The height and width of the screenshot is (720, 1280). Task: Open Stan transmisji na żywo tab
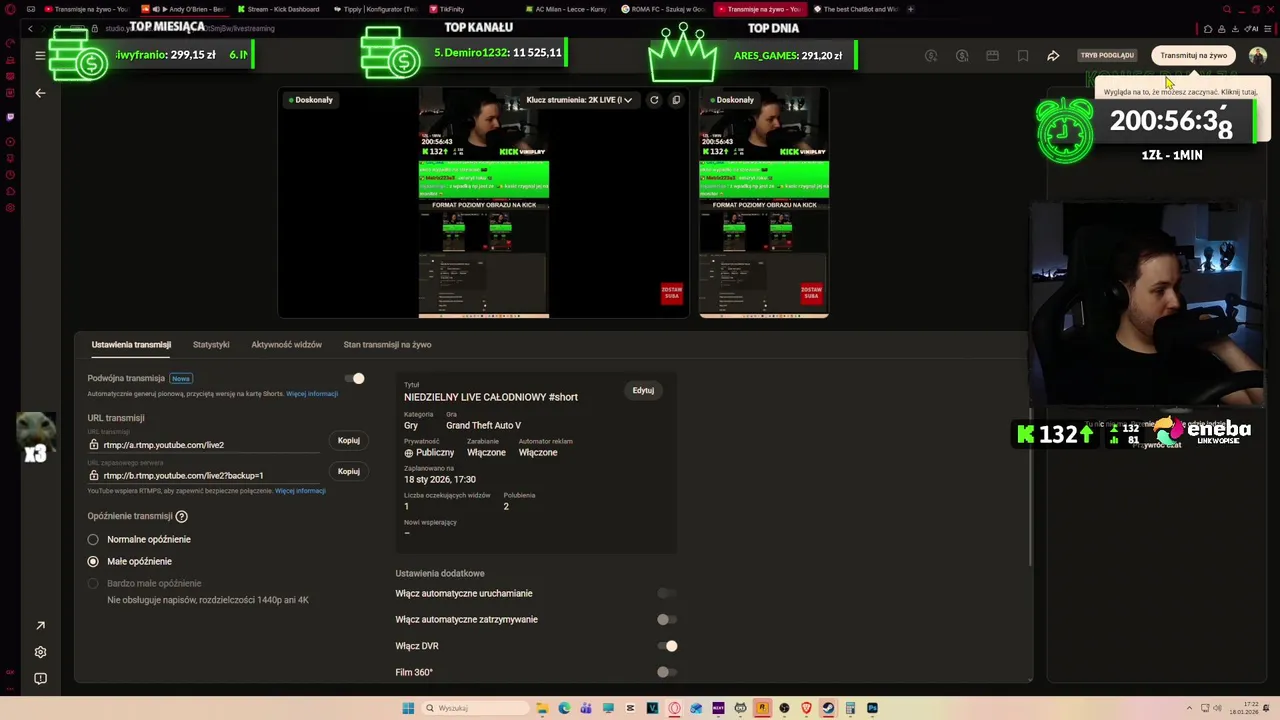387,344
